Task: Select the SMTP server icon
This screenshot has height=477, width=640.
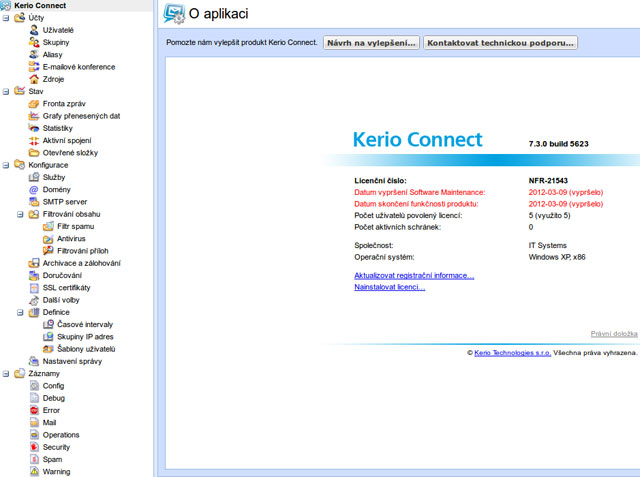Action: coord(34,202)
